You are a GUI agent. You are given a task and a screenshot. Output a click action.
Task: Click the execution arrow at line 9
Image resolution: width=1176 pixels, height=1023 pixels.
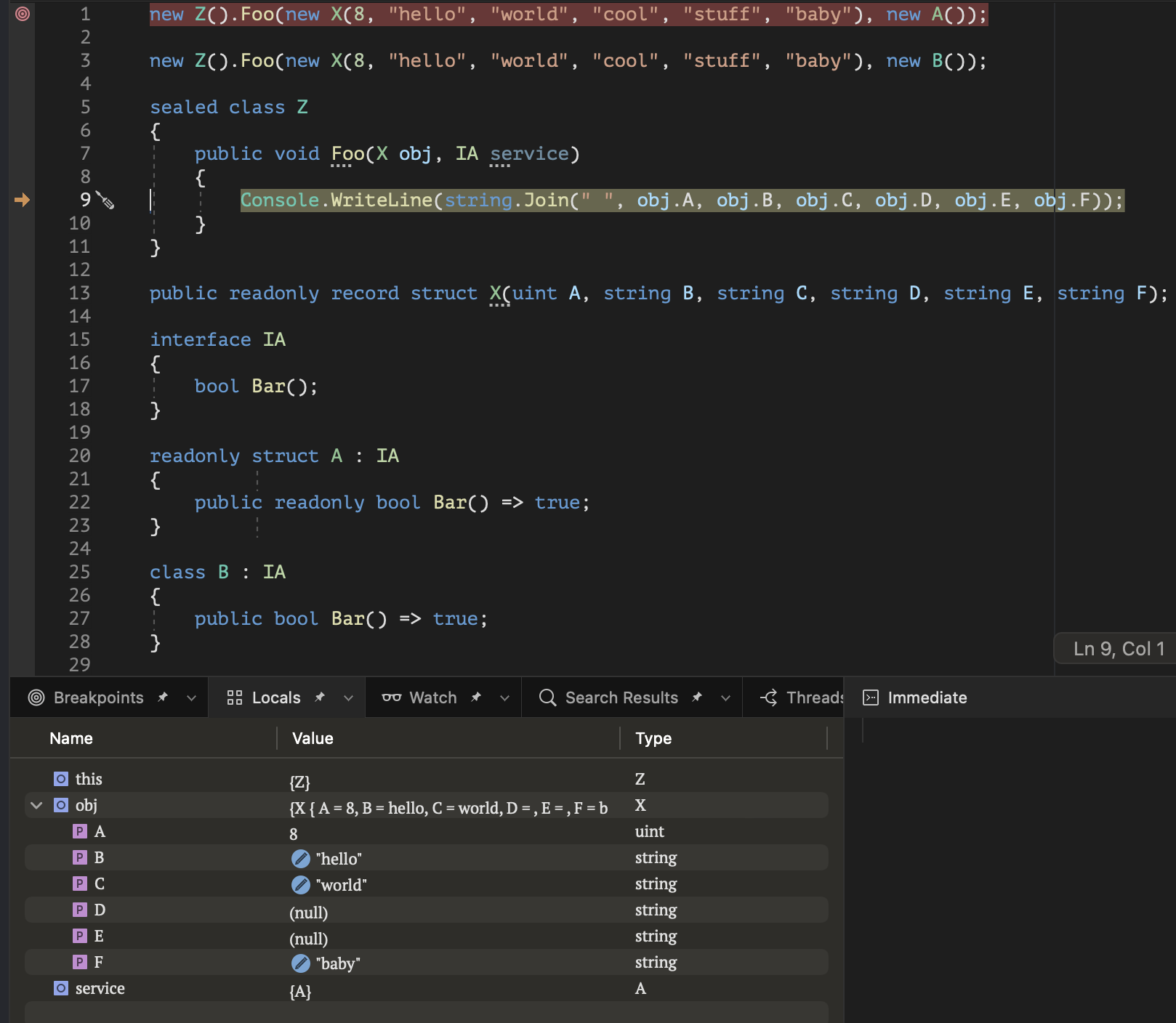pos(23,201)
